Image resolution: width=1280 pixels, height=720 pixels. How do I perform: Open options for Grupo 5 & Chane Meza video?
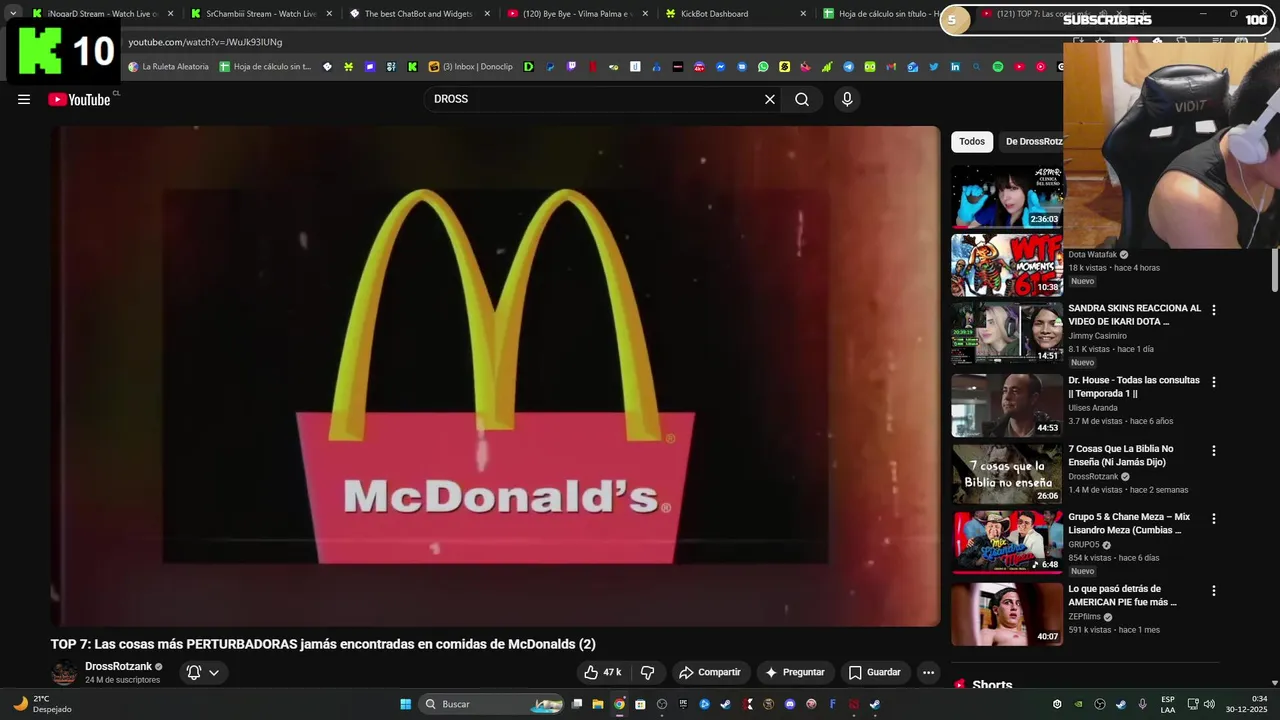click(x=1214, y=519)
